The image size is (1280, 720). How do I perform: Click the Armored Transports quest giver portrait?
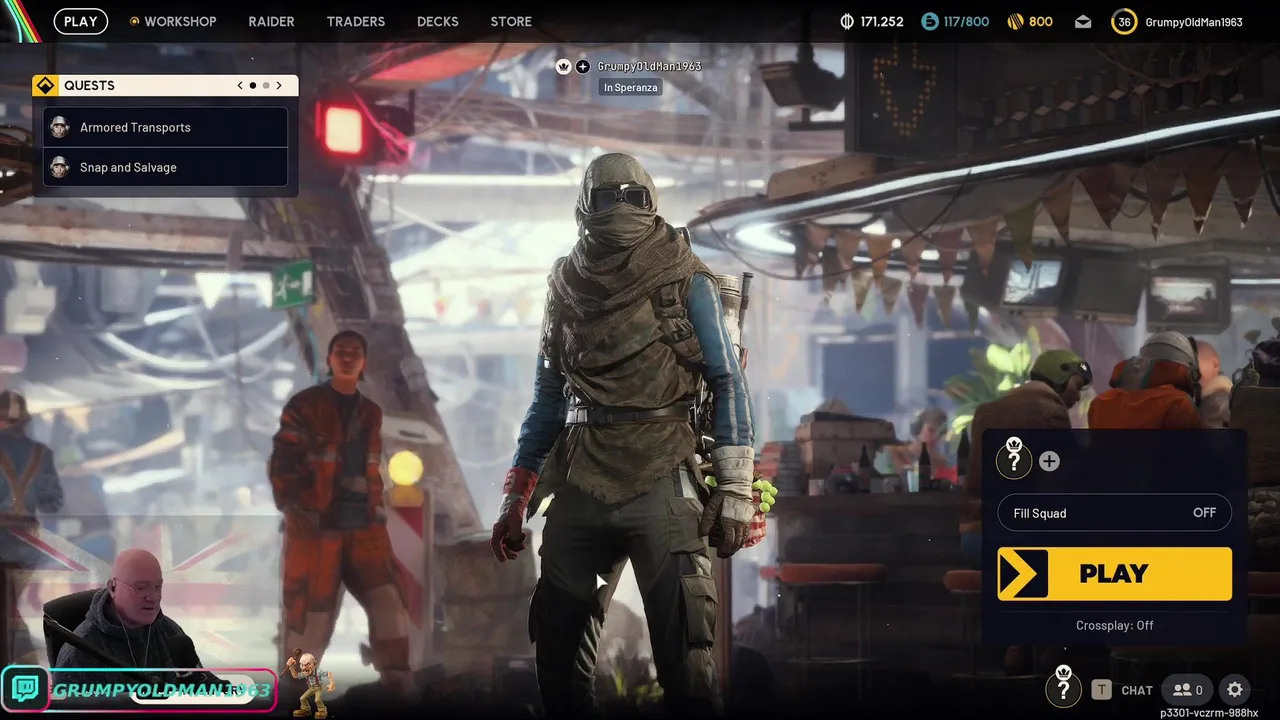pos(60,127)
